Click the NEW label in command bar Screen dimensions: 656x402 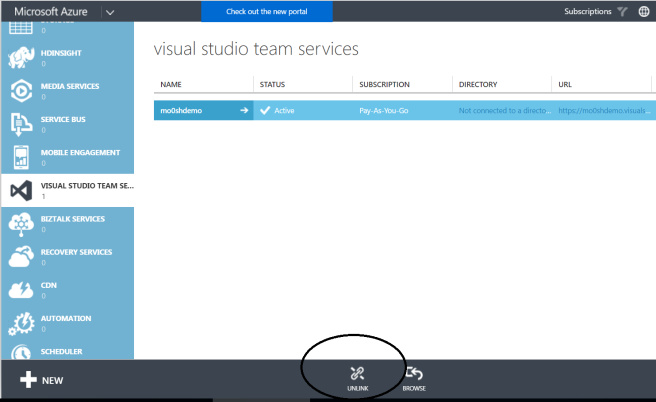52,381
